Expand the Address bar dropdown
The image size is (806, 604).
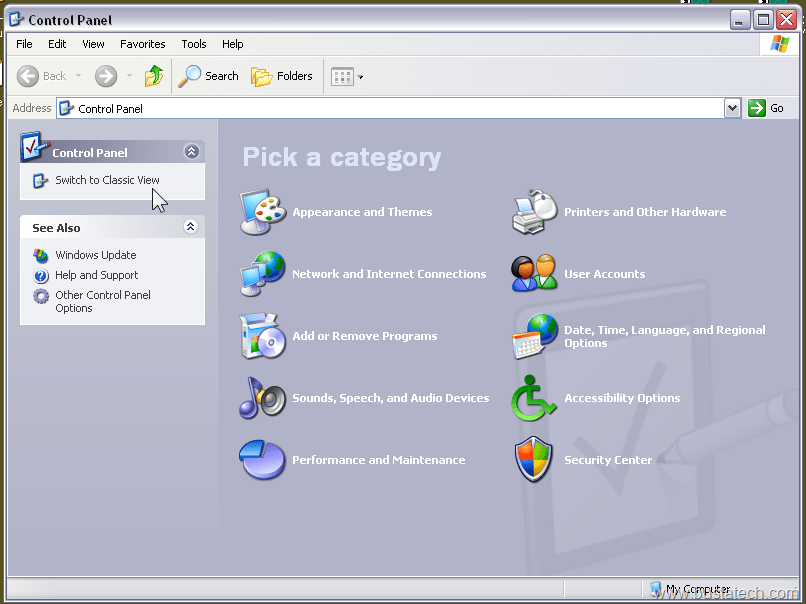[732, 108]
